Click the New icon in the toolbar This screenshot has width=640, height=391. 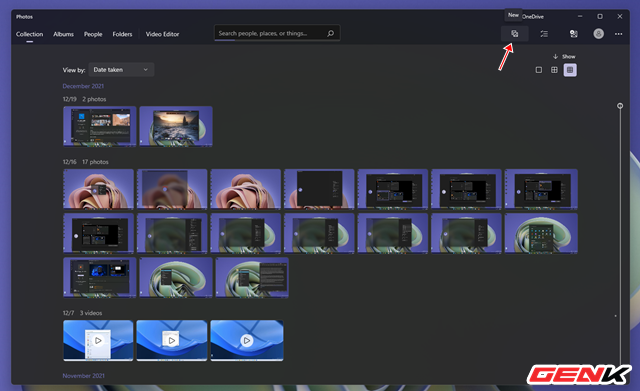[515, 34]
